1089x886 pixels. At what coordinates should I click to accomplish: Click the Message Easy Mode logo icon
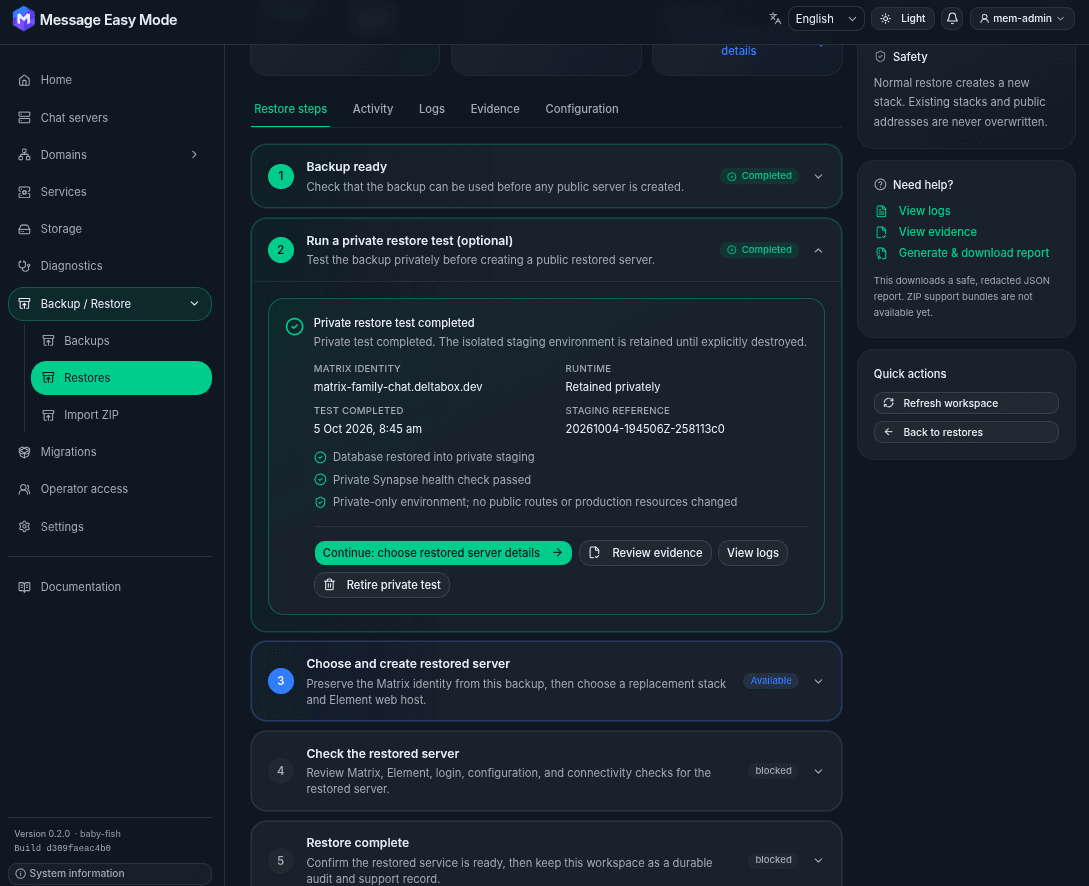[x=24, y=19]
